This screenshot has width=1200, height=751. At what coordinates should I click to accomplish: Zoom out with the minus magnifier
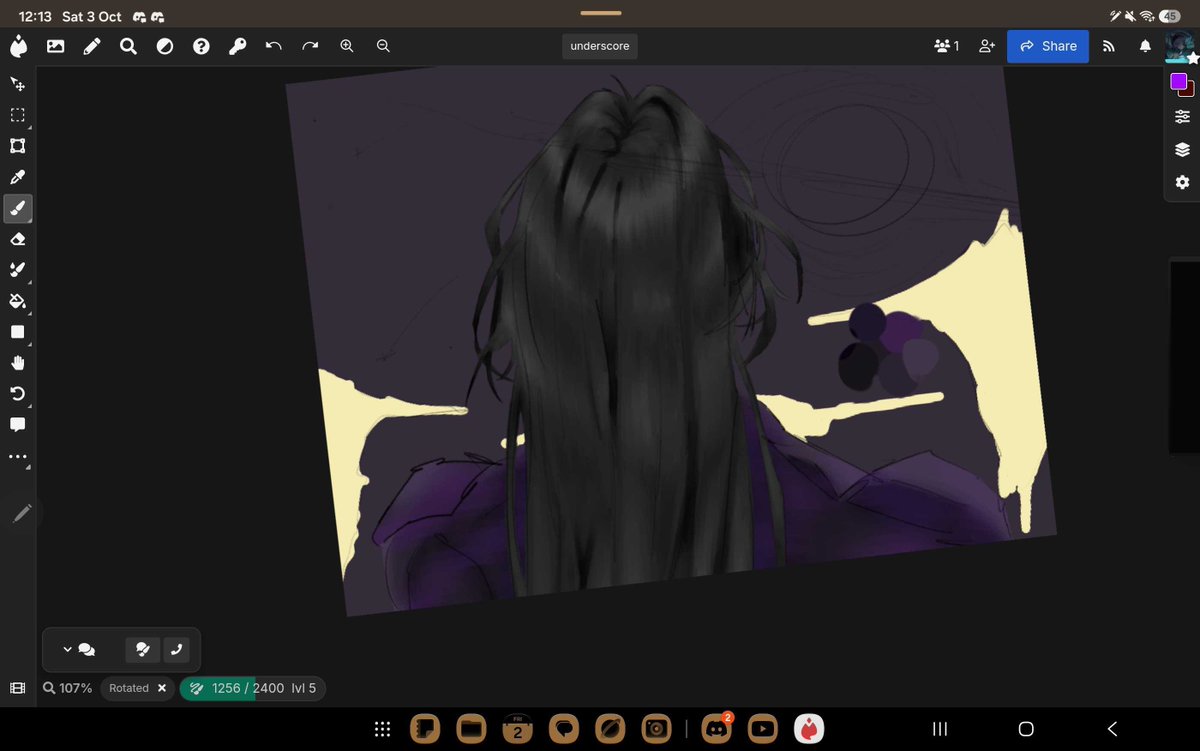click(x=383, y=46)
